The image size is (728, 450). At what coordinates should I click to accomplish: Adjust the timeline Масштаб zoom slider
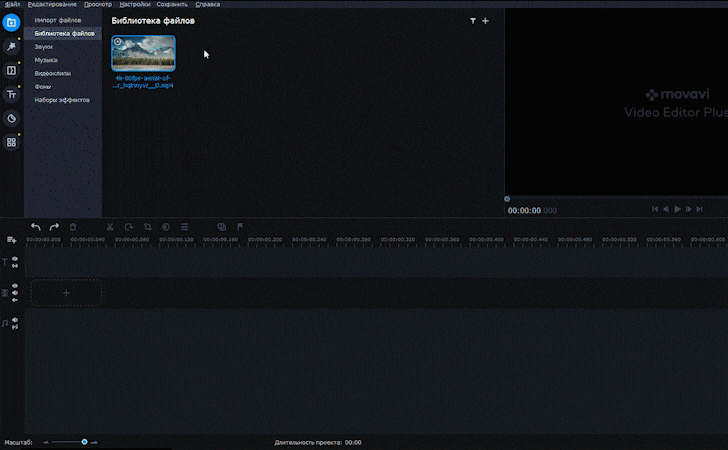pos(84,441)
